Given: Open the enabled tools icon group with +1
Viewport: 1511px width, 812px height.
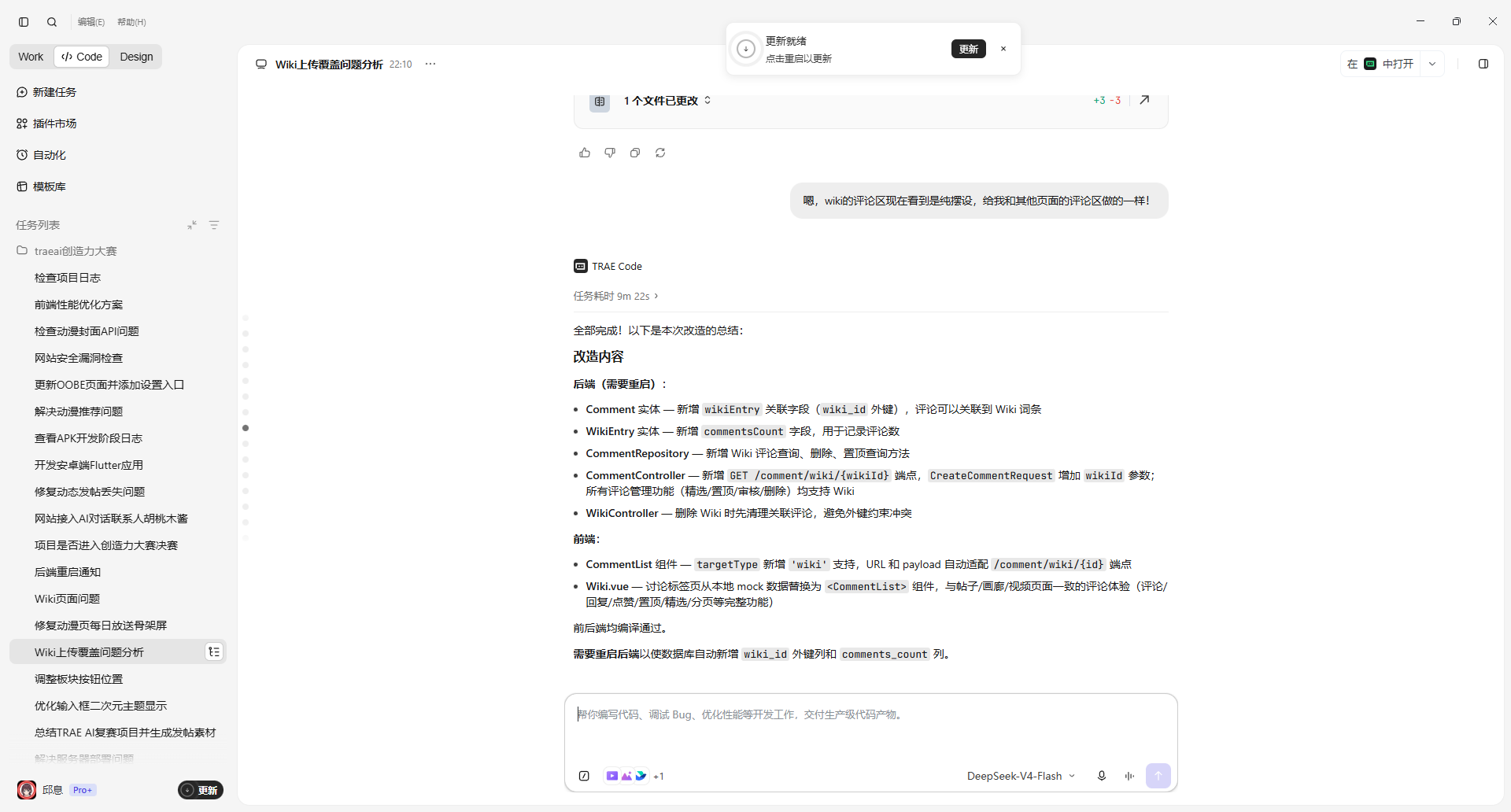Looking at the screenshot, I should (x=634, y=776).
